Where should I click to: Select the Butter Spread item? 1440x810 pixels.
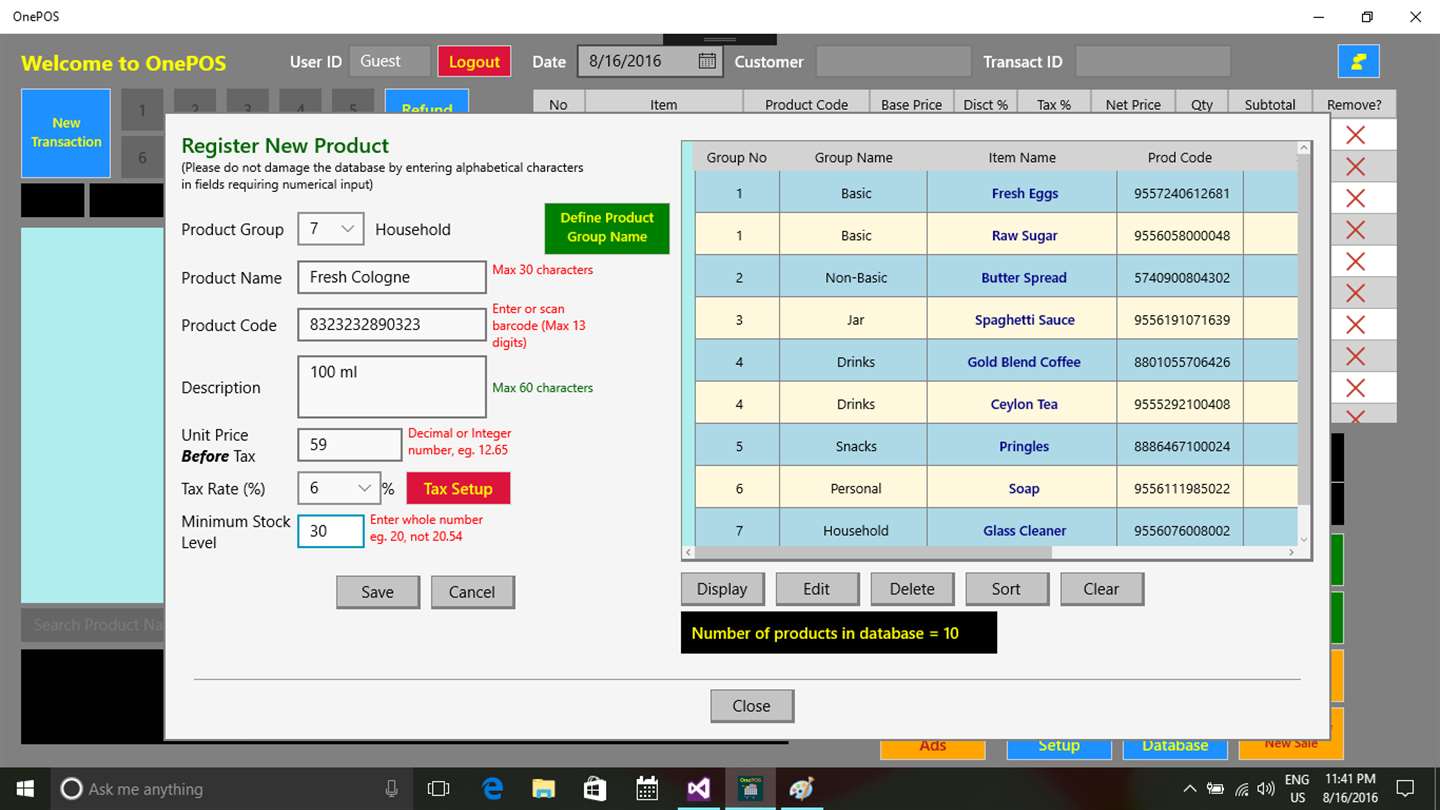[x=1024, y=277]
